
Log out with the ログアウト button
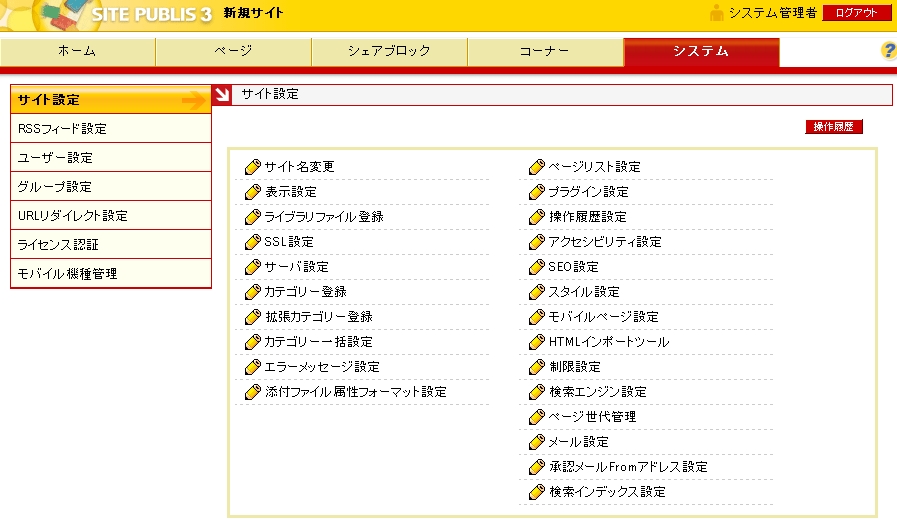click(x=856, y=13)
